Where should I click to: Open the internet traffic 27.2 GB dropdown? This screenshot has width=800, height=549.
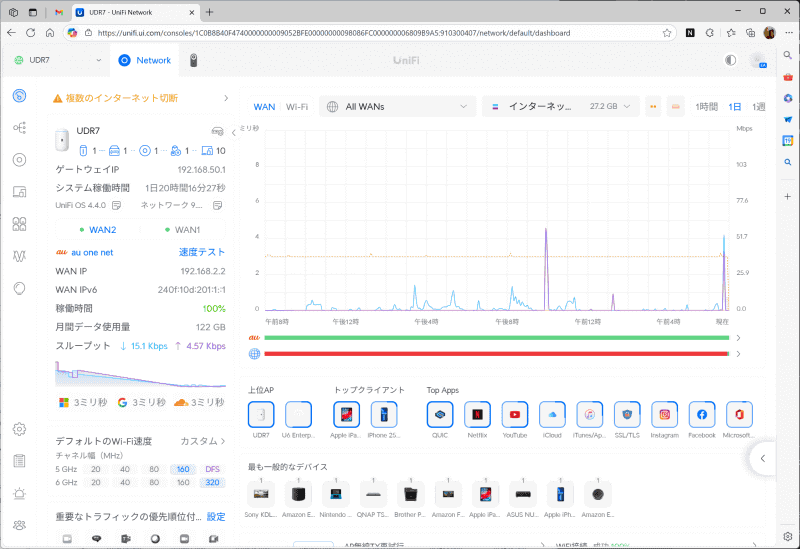point(560,107)
